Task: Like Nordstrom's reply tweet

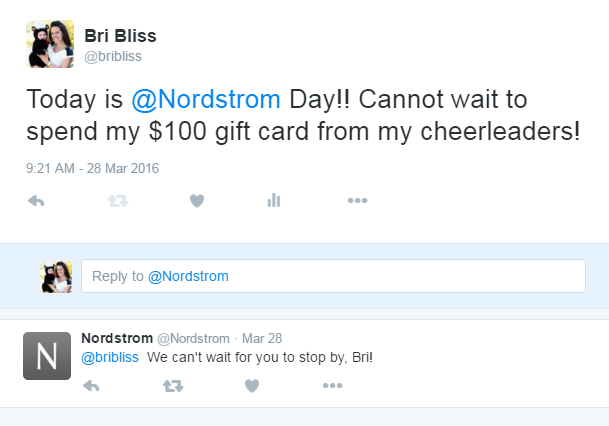Action: coord(252,385)
